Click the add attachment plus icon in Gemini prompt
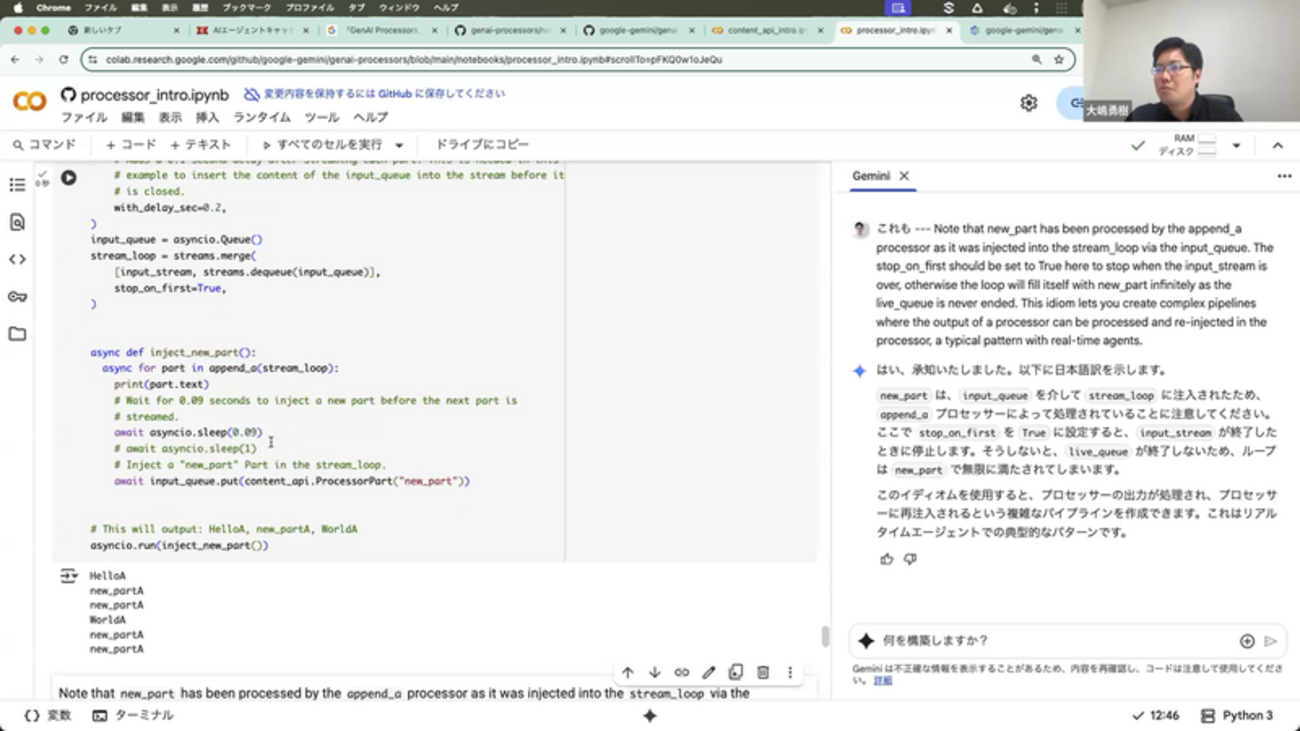The width and height of the screenshot is (1300, 731). point(1247,641)
